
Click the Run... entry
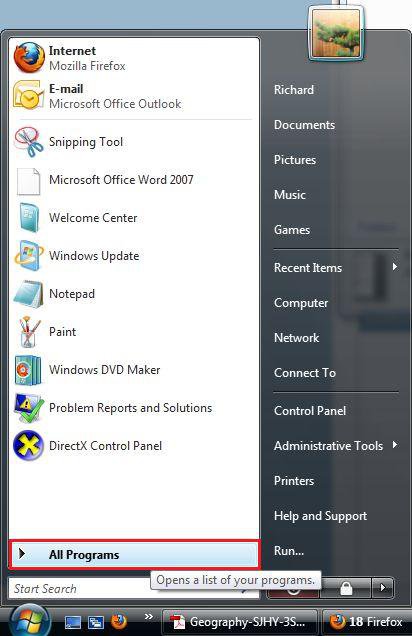(x=289, y=550)
